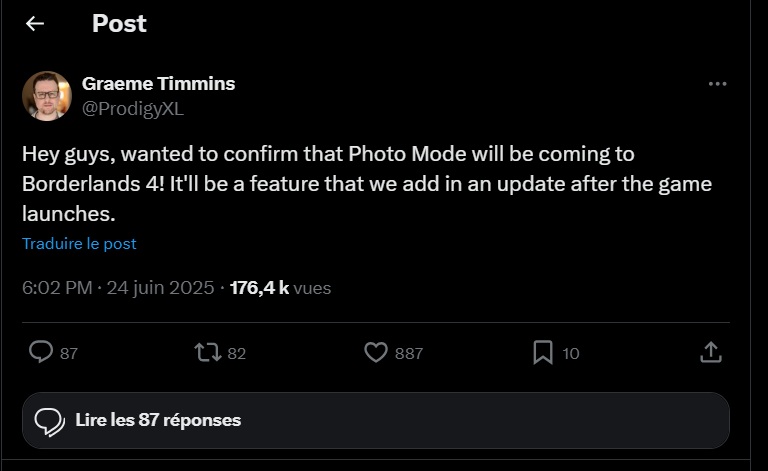Viewport: 768px width, 471px height.
Task: Share the post via the upload icon
Action: pyautogui.click(x=711, y=353)
